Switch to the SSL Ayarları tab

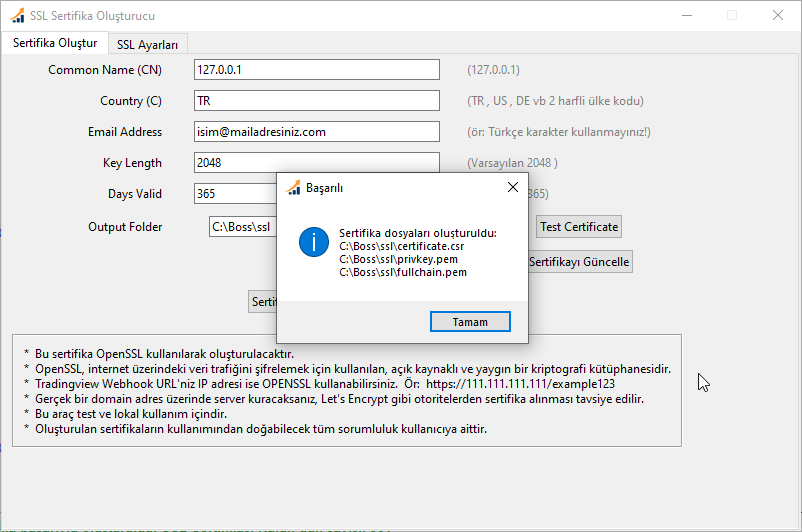[x=147, y=44]
